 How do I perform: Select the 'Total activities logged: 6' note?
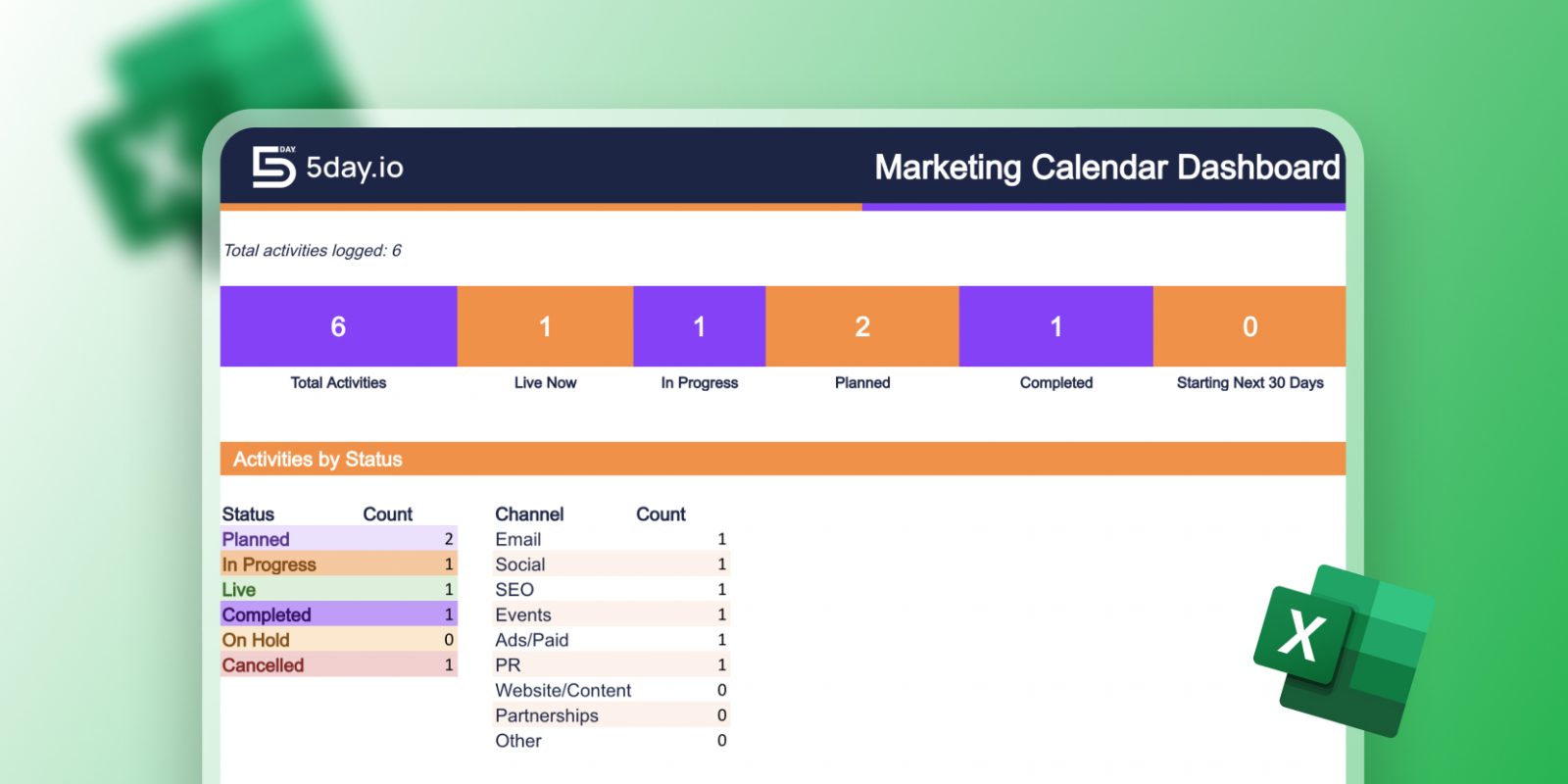[x=312, y=251]
